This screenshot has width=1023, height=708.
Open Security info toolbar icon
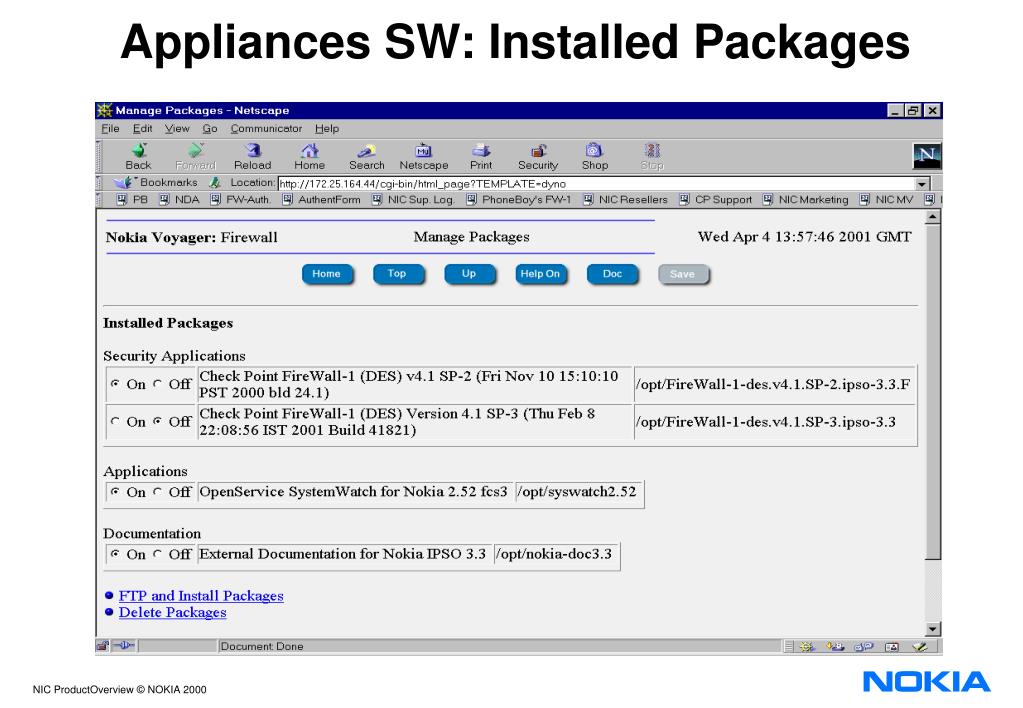point(538,157)
